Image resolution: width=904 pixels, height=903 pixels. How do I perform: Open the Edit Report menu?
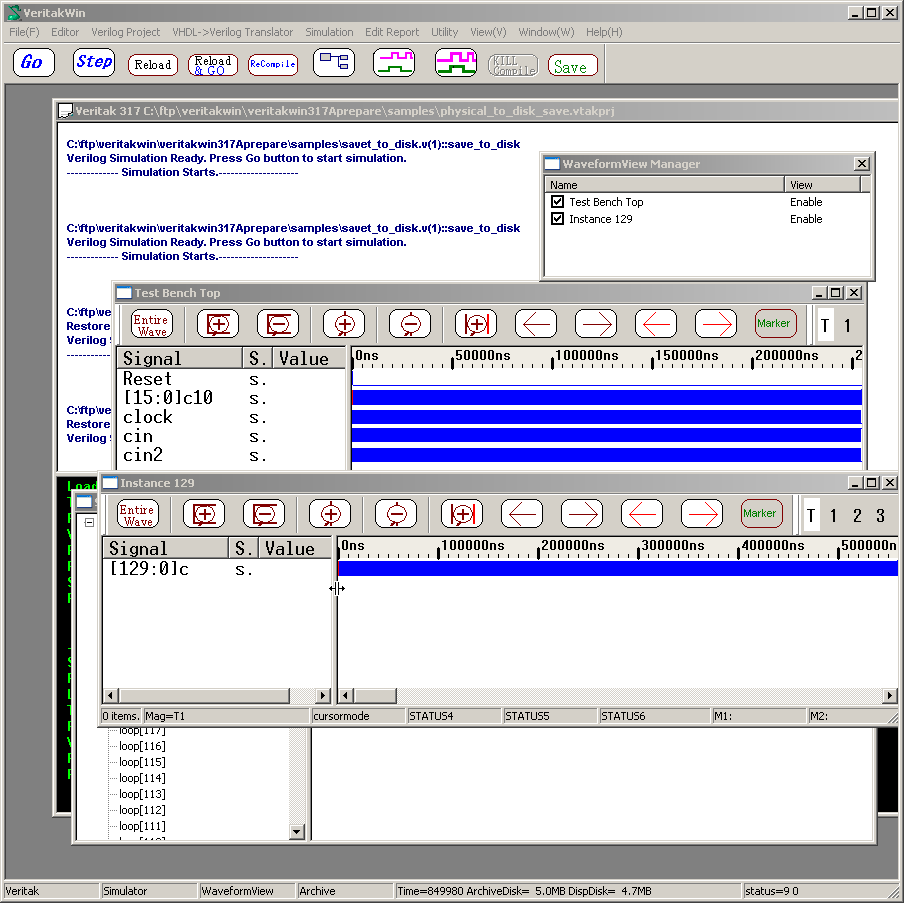(x=392, y=32)
